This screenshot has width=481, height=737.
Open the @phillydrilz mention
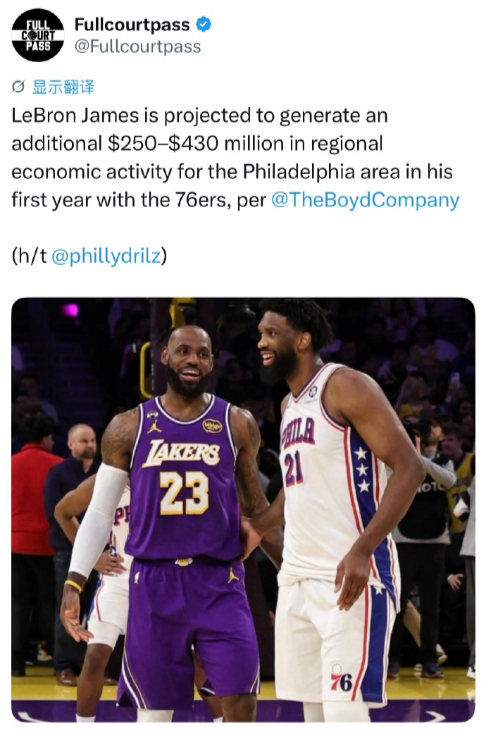pos(106,256)
